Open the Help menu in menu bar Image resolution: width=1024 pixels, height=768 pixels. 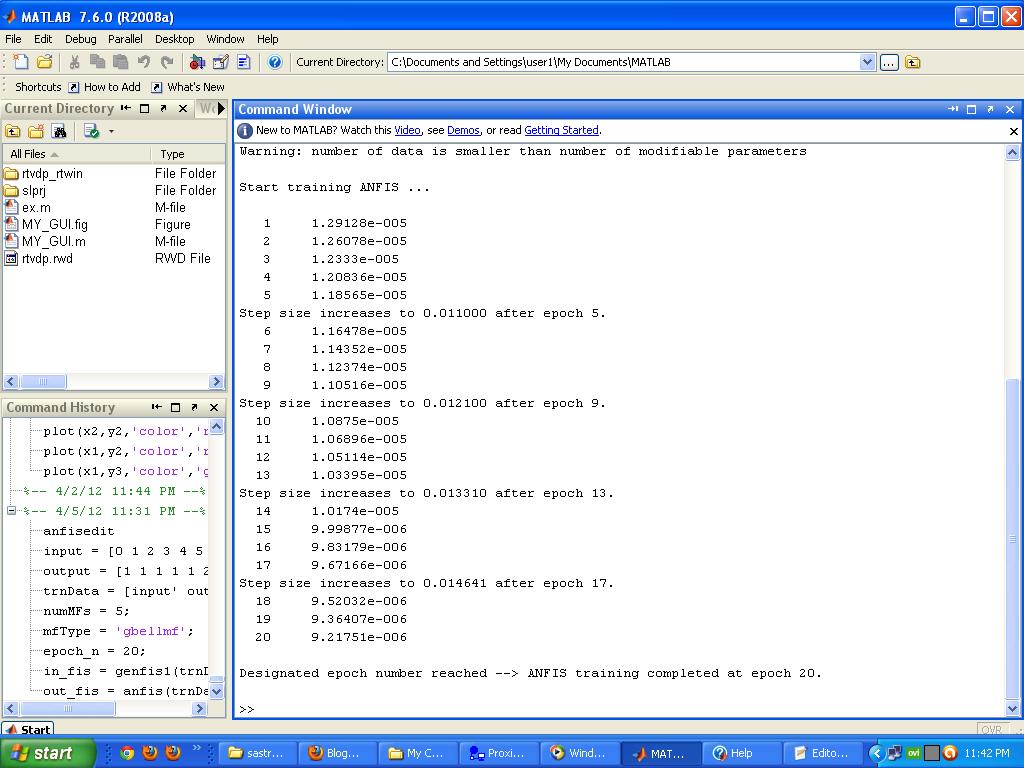pyautogui.click(x=267, y=39)
